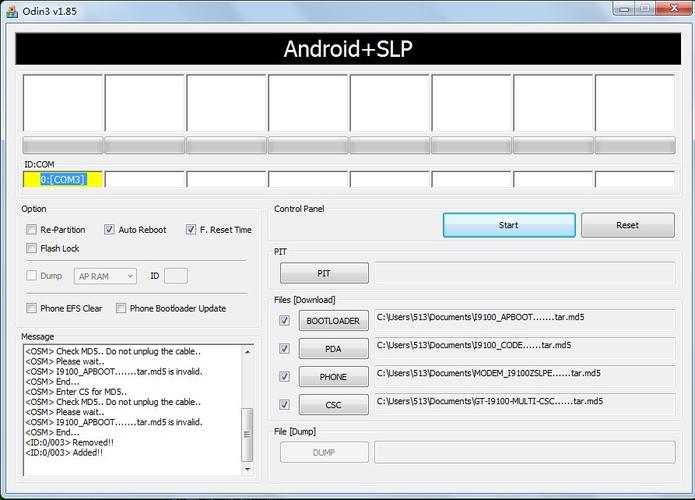Uncheck the PDA file checkbox
The image size is (695, 500).
(285, 349)
